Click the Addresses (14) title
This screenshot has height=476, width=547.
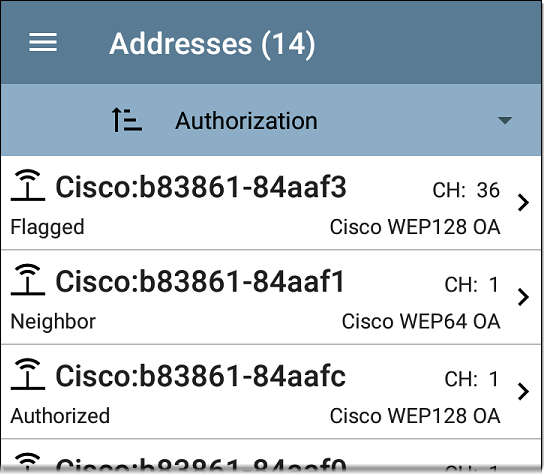click(212, 44)
